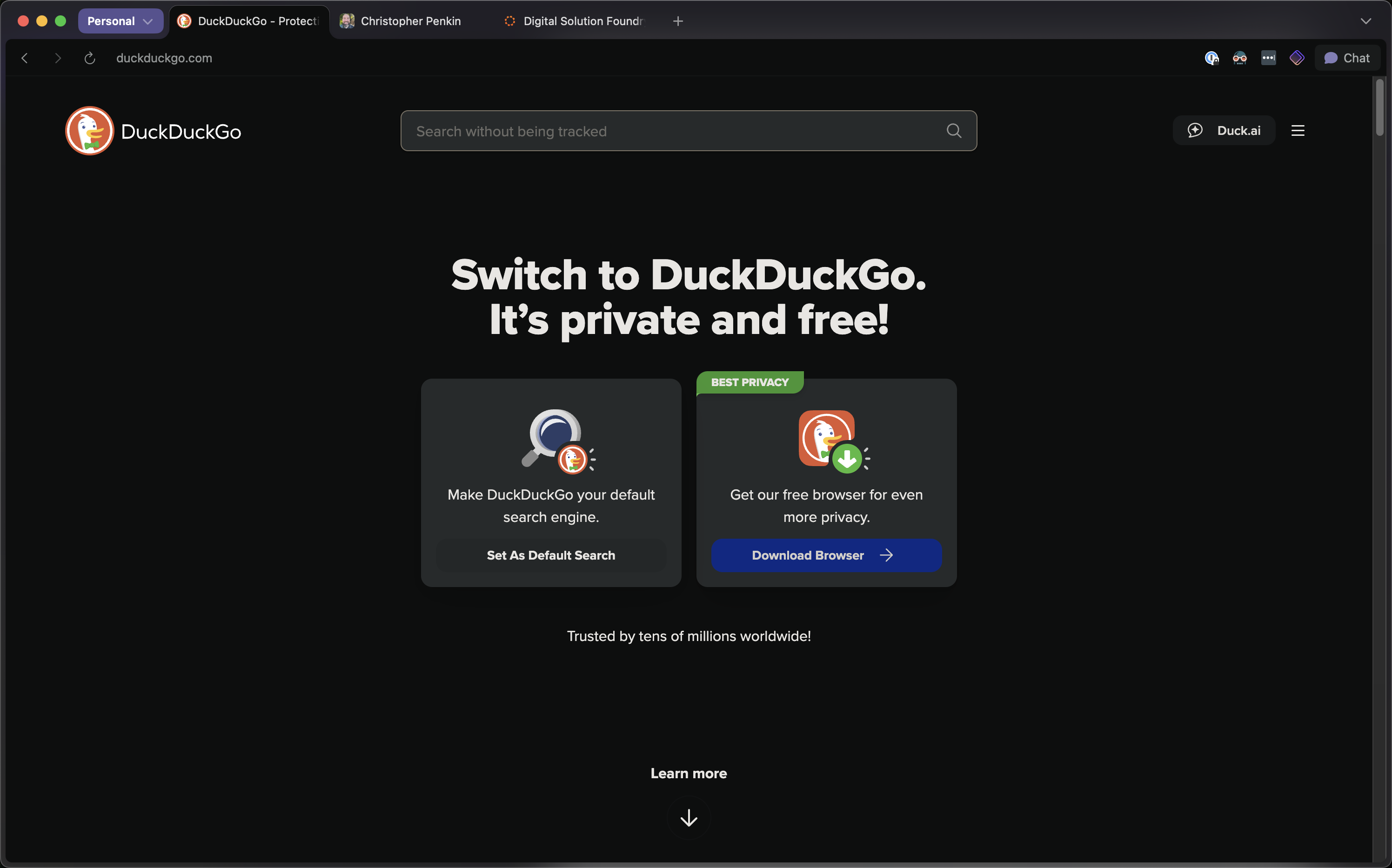Click the green fullscreen window button
This screenshot has width=1392, height=868.
click(60, 21)
